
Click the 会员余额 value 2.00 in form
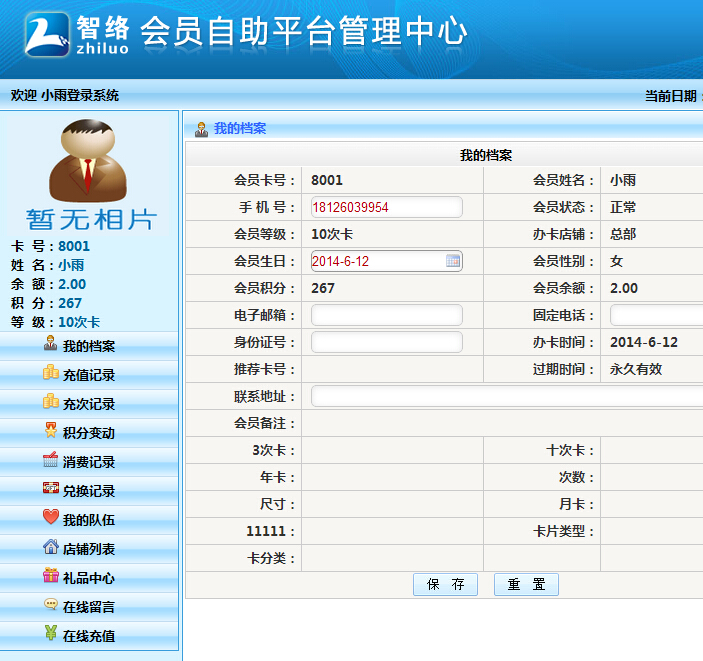[x=624, y=288]
